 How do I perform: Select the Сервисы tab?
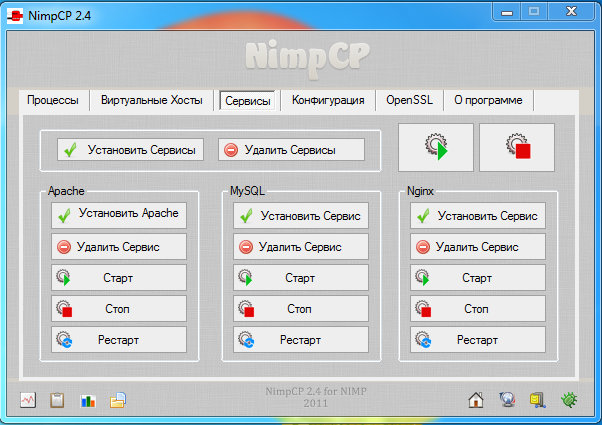point(248,101)
